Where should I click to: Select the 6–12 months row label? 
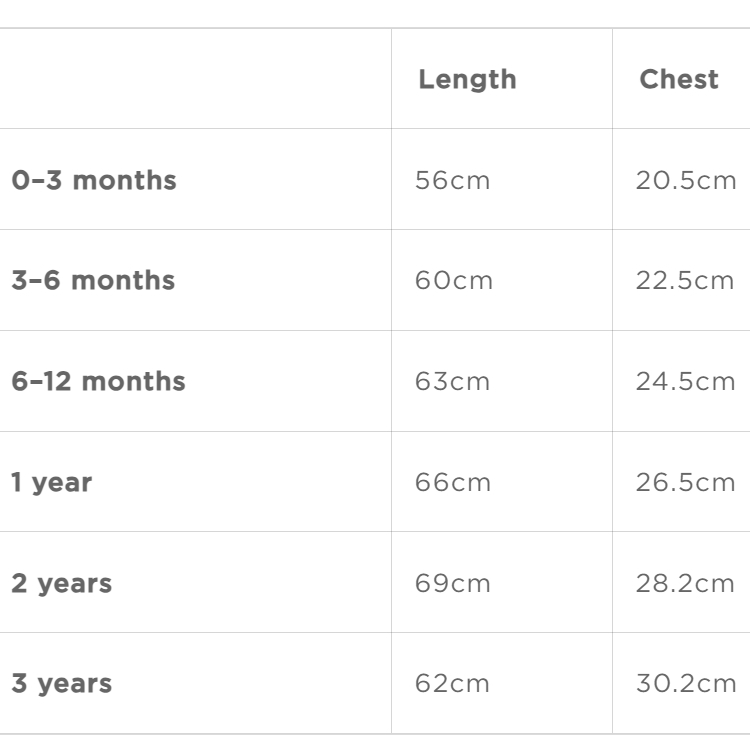(x=98, y=382)
